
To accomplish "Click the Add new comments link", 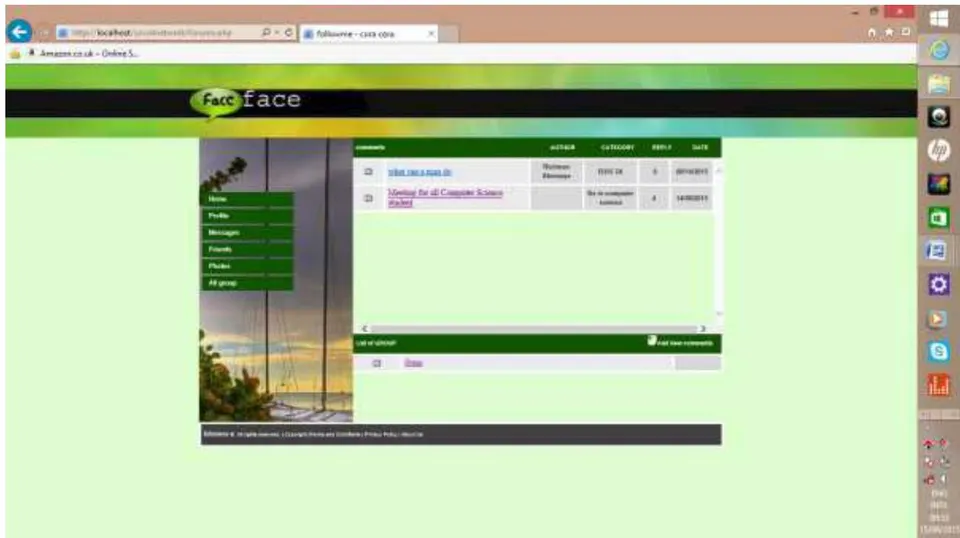I will click(684, 343).
